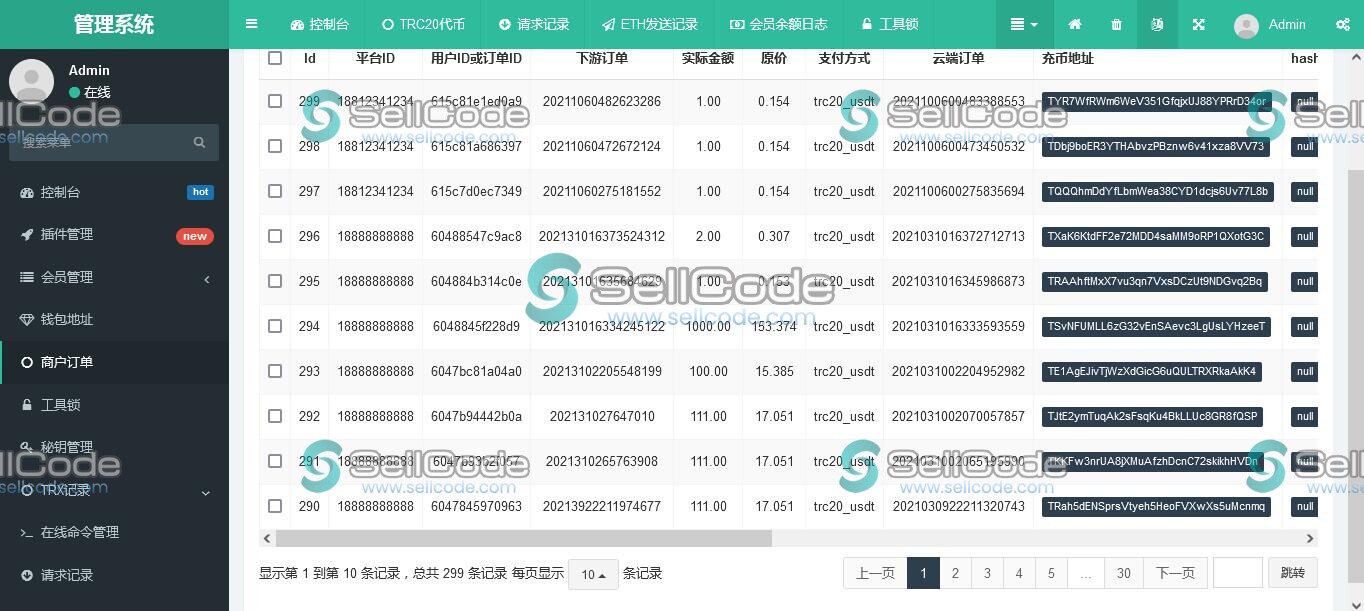The image size is (1364, 611).
Task: Click the 充币地址 column header
Action: (1068, 58)
